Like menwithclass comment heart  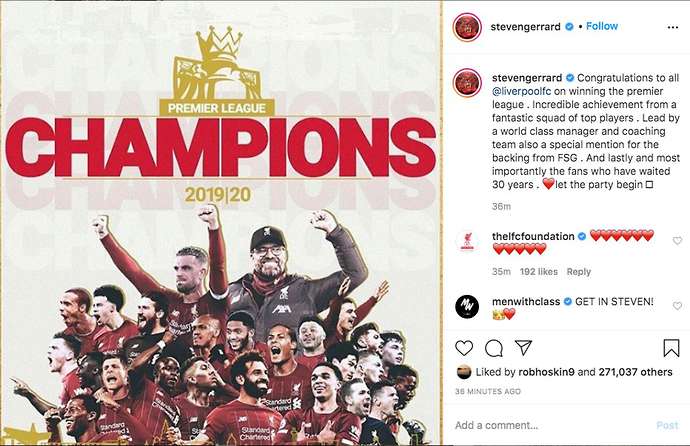677,306
